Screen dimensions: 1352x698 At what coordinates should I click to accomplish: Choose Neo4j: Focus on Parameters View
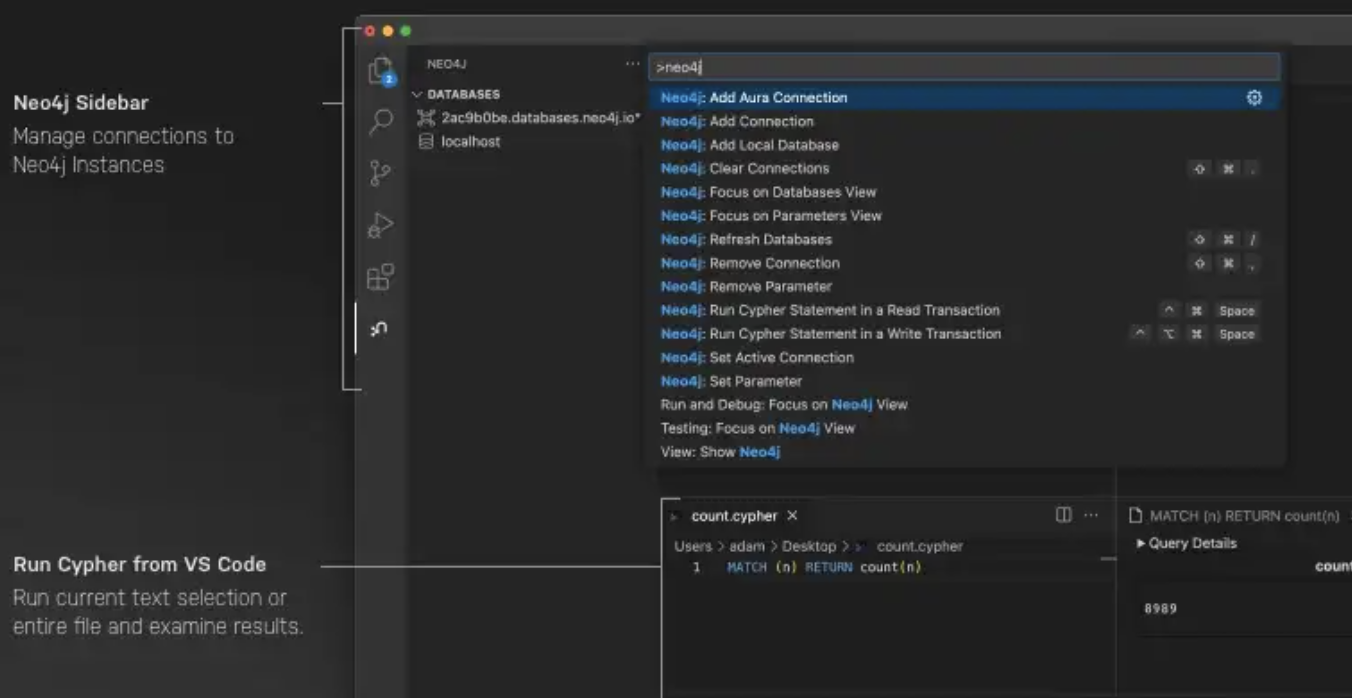[965, 215]
